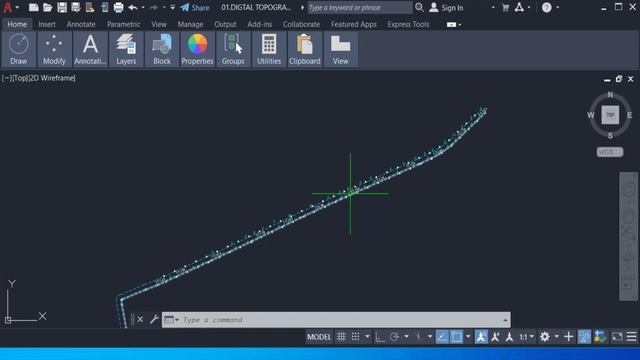Expand the Help dropdown arrow
Image resolution: width=640 pixels, height=360 pixels.
tap(558, 7)
